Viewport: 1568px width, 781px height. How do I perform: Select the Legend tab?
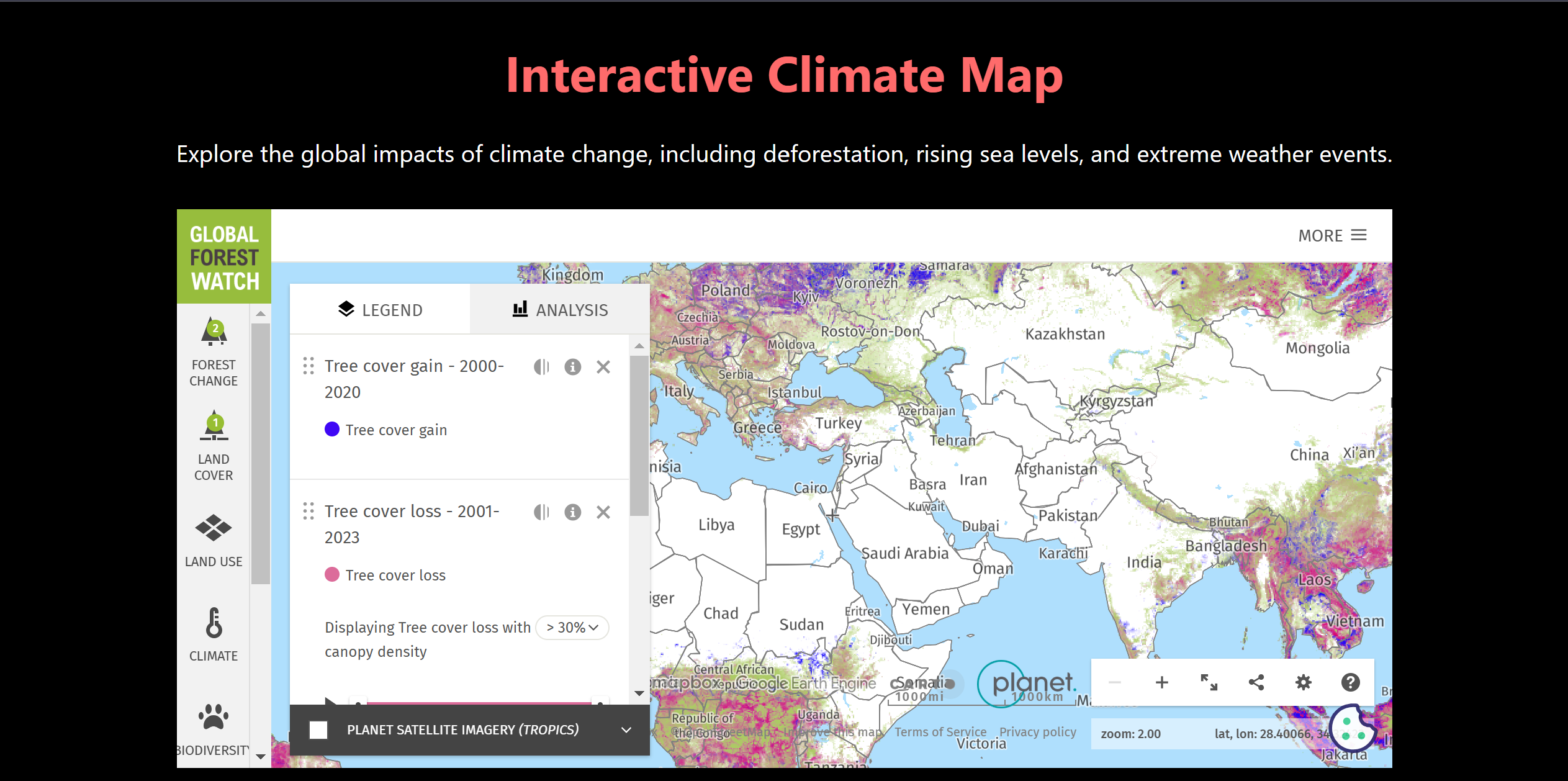coord(380,310)
